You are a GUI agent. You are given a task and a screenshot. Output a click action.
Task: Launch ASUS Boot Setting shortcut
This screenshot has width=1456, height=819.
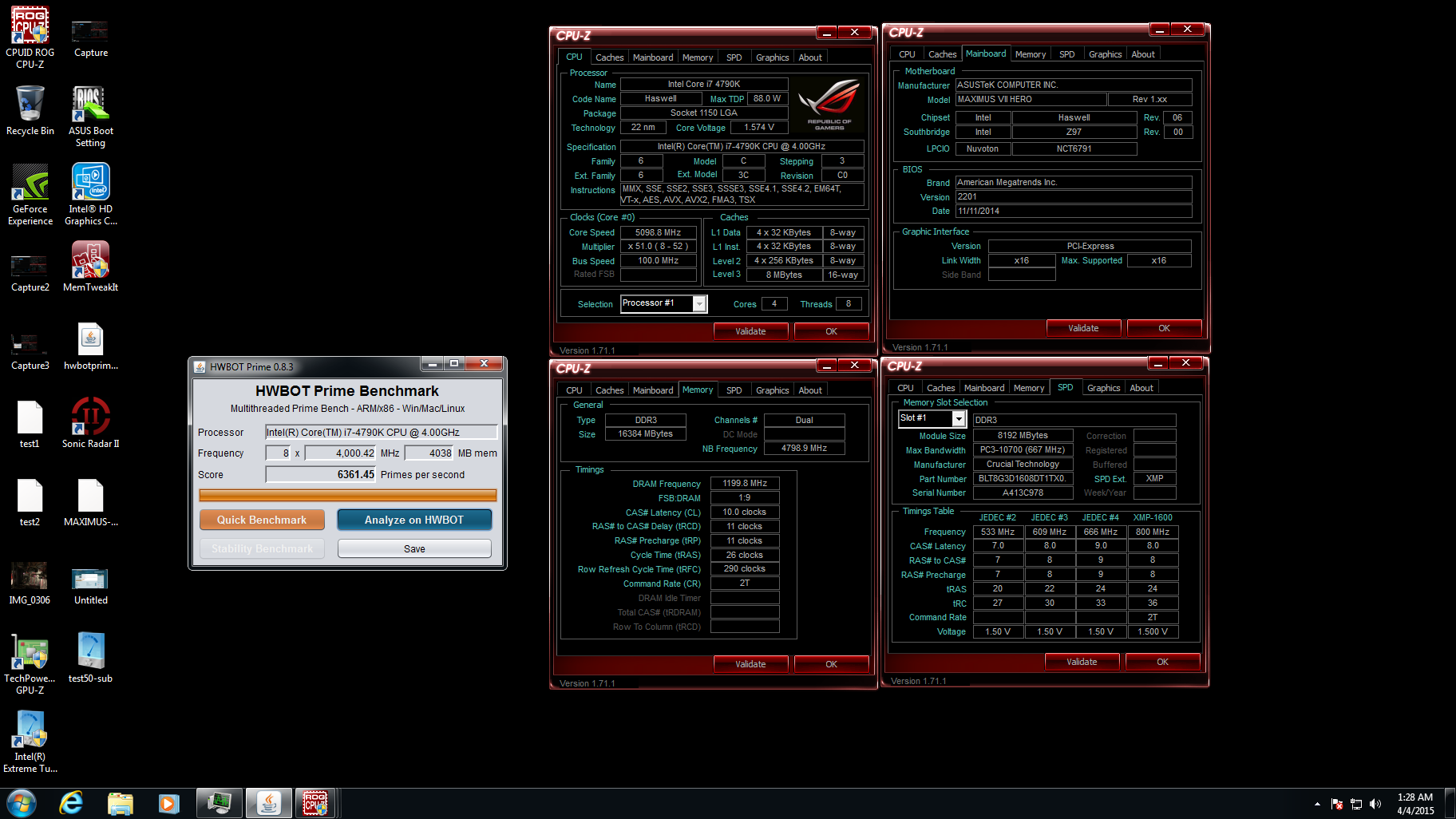pyautogui.click(x=91, y=117)
